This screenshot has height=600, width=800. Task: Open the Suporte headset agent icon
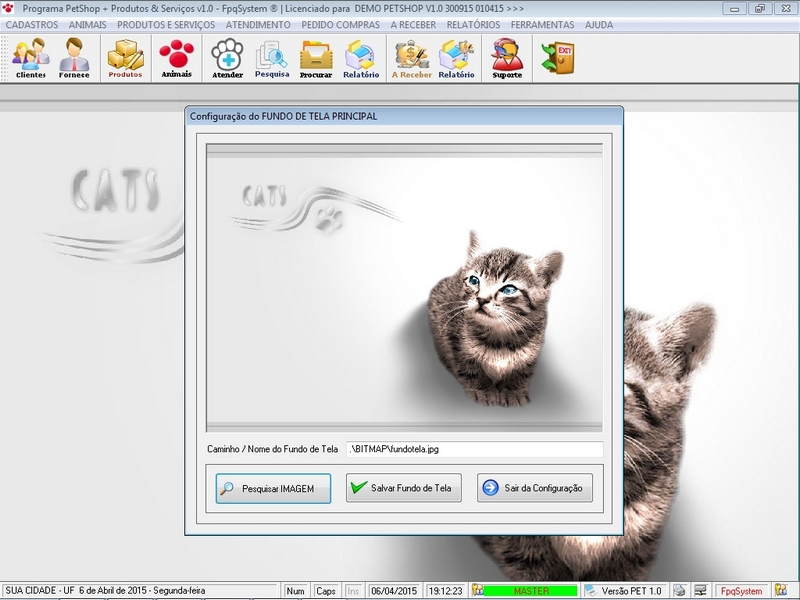coord(507,58)
